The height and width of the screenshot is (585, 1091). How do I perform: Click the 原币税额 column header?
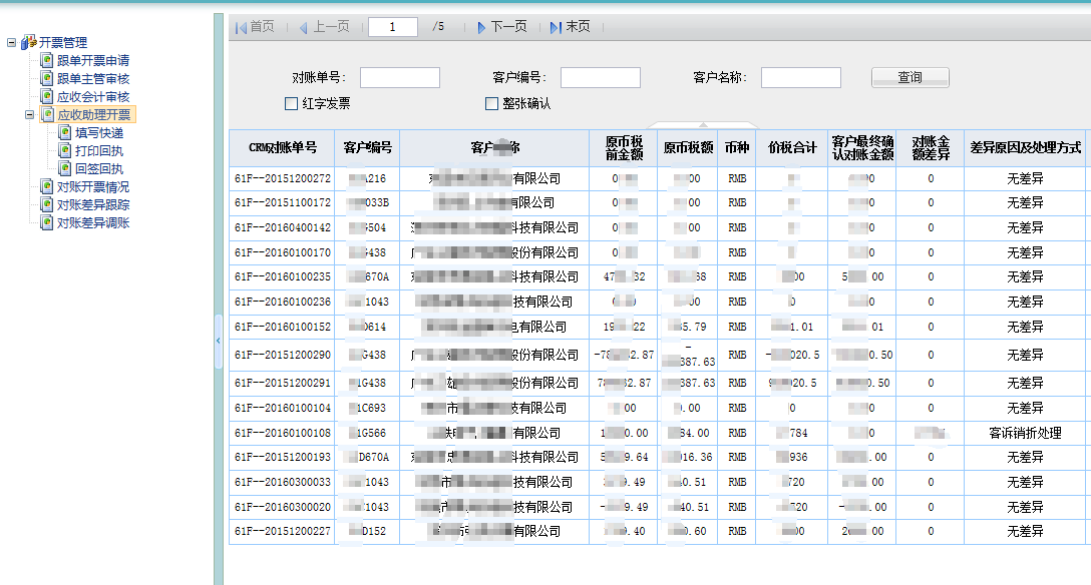point(687,147)
